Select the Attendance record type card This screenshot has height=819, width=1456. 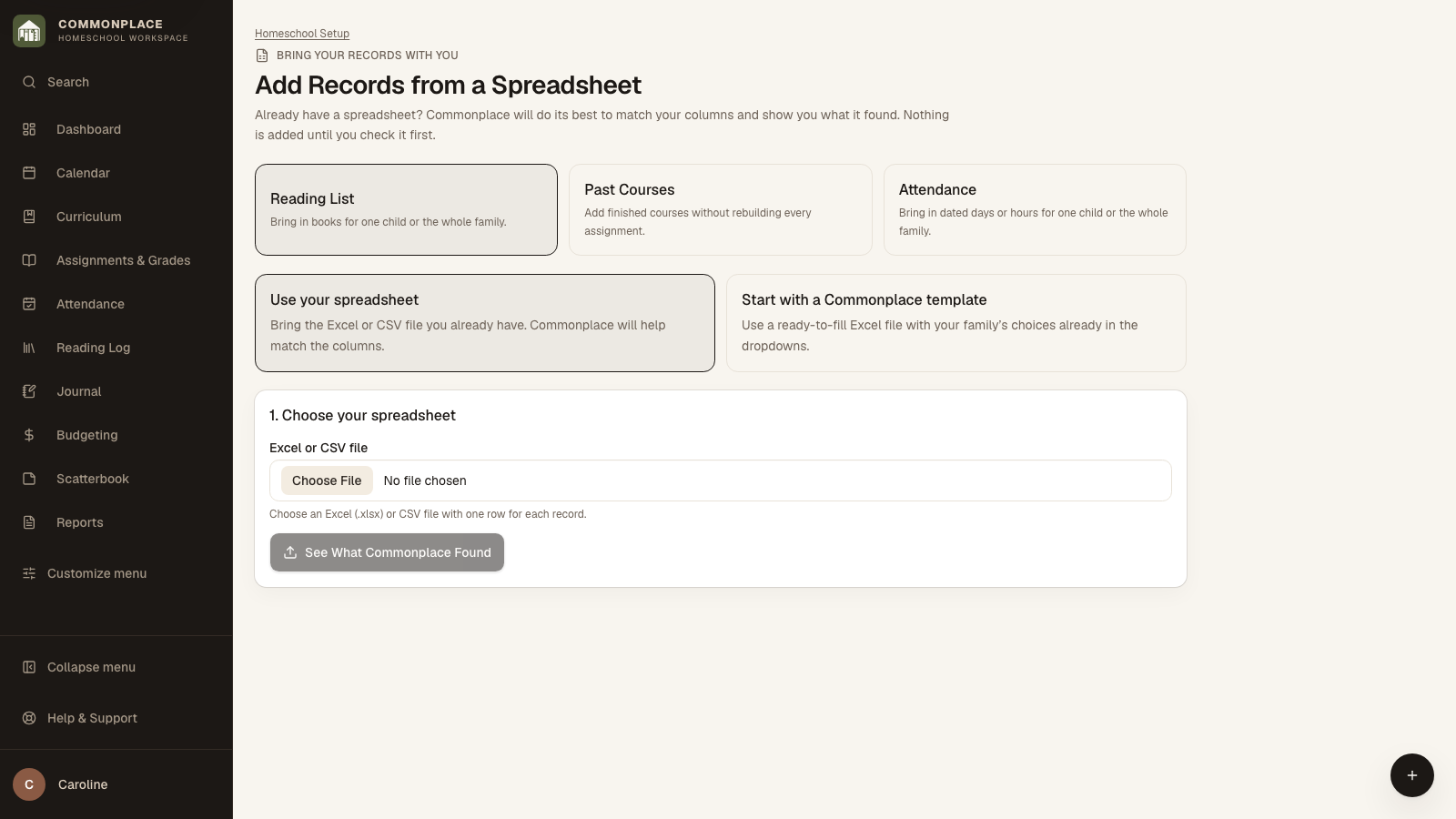(x=1035, y=209)
